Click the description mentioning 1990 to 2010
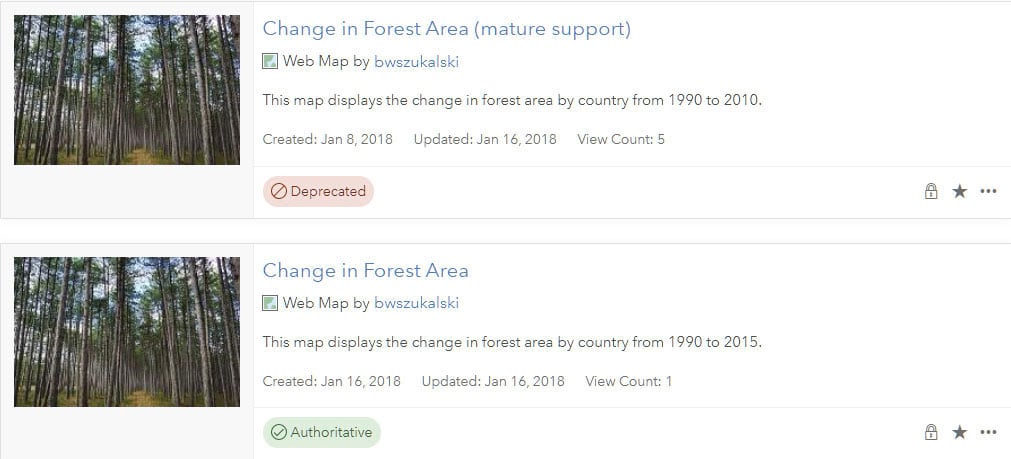This screenshot has height=459, width=1011. pyautogui.click(x=512, y=100)
